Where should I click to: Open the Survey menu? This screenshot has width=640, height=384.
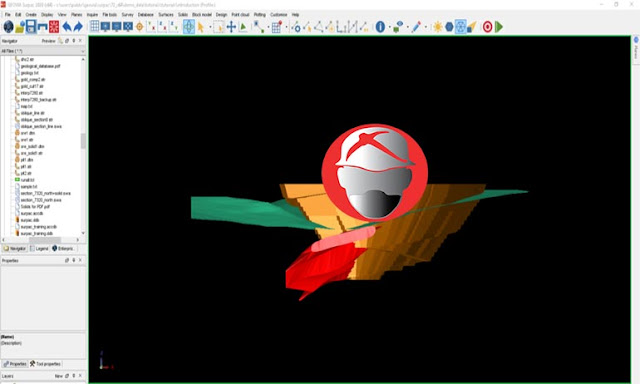click(x=127, y=15)
